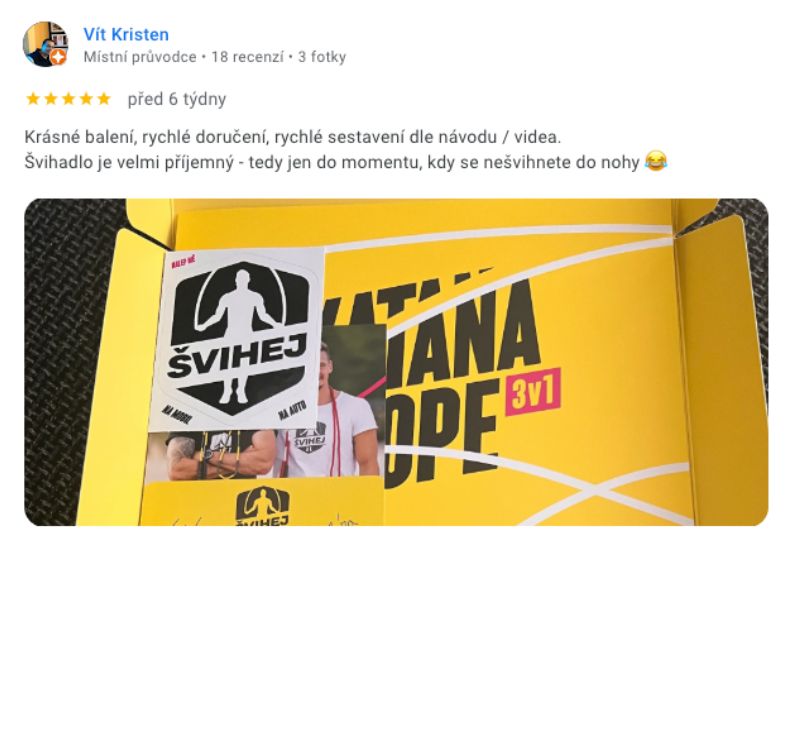Open Vít Kristen's profile avatar
This screenshot has height=744, width=794.
pyautogui.click(x=45, y=44)
